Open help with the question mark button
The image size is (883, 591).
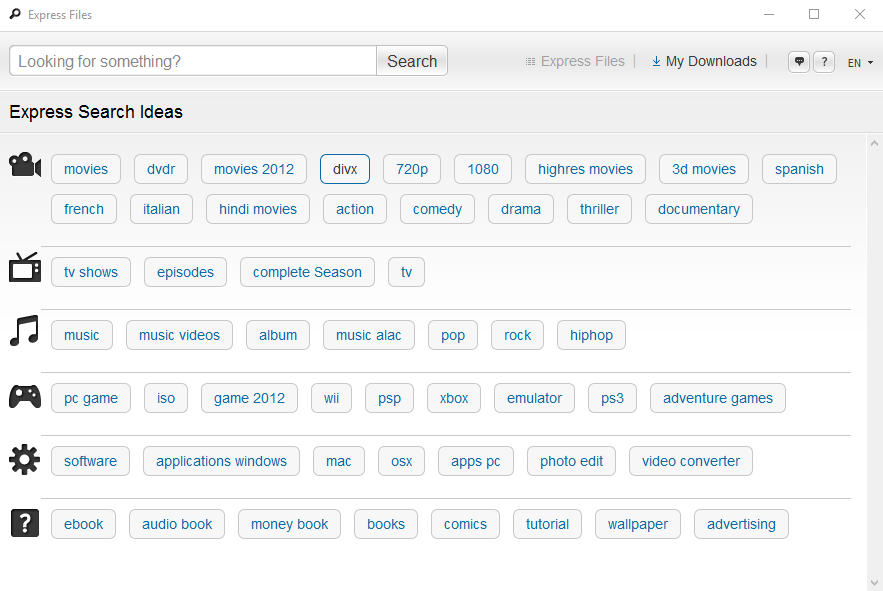[x=824, y=62]
